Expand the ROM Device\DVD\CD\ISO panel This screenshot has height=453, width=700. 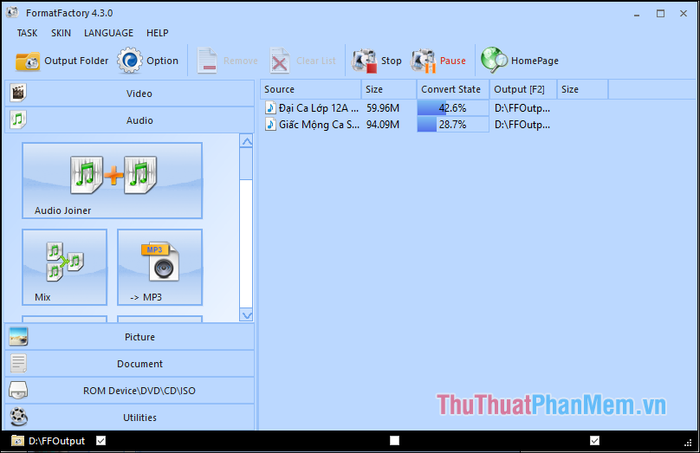tap(129, 391)
